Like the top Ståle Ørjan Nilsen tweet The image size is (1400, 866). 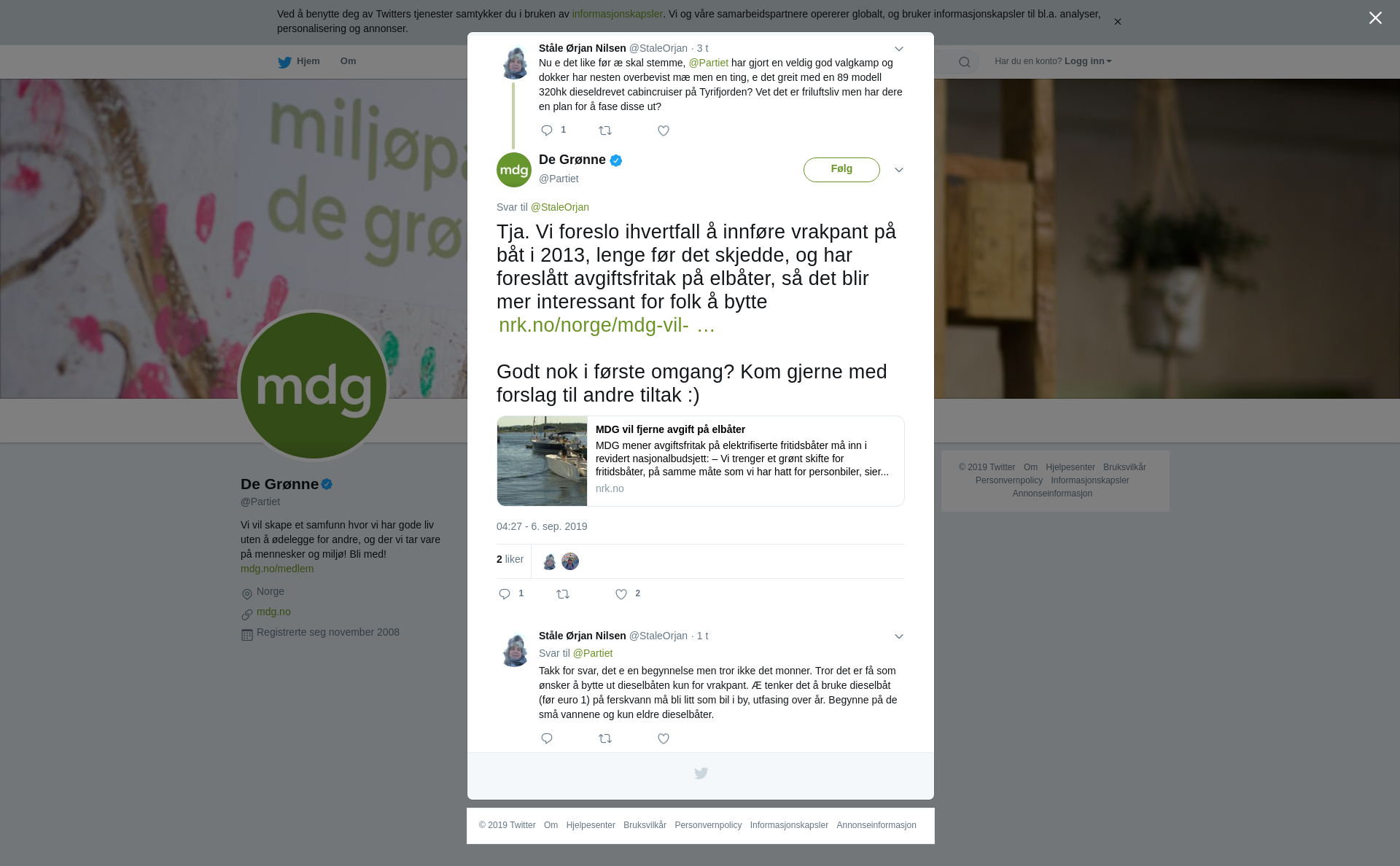coord(664,130)
